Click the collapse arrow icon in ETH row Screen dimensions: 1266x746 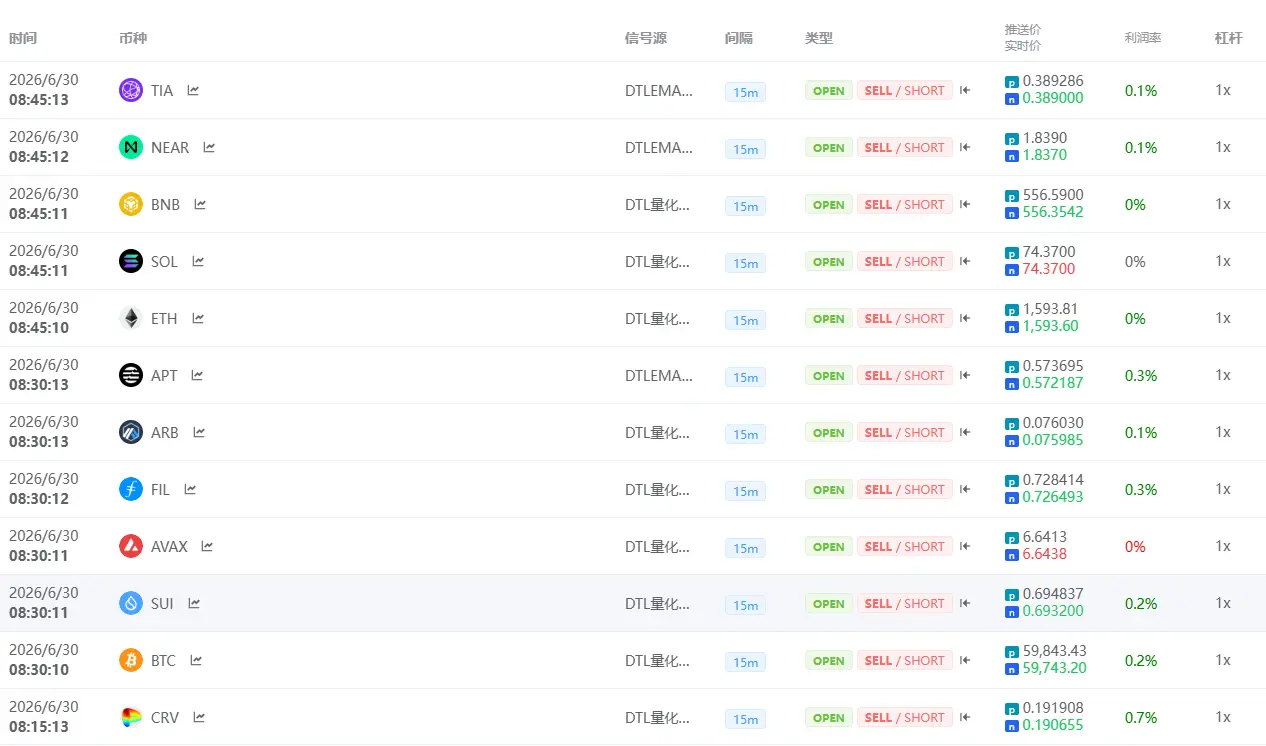[x=965, y=318]
